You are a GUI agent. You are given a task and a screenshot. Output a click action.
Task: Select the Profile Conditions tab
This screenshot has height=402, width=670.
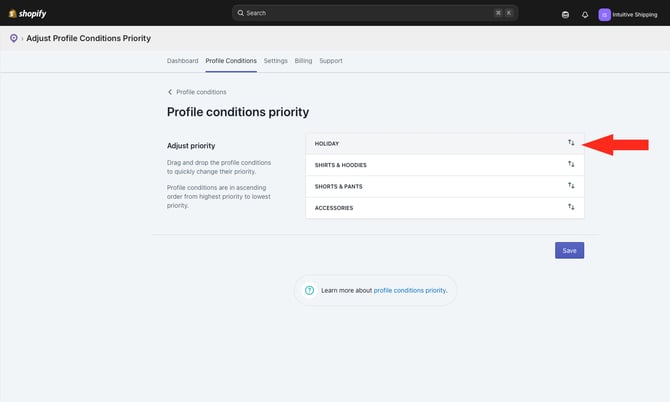231,61
